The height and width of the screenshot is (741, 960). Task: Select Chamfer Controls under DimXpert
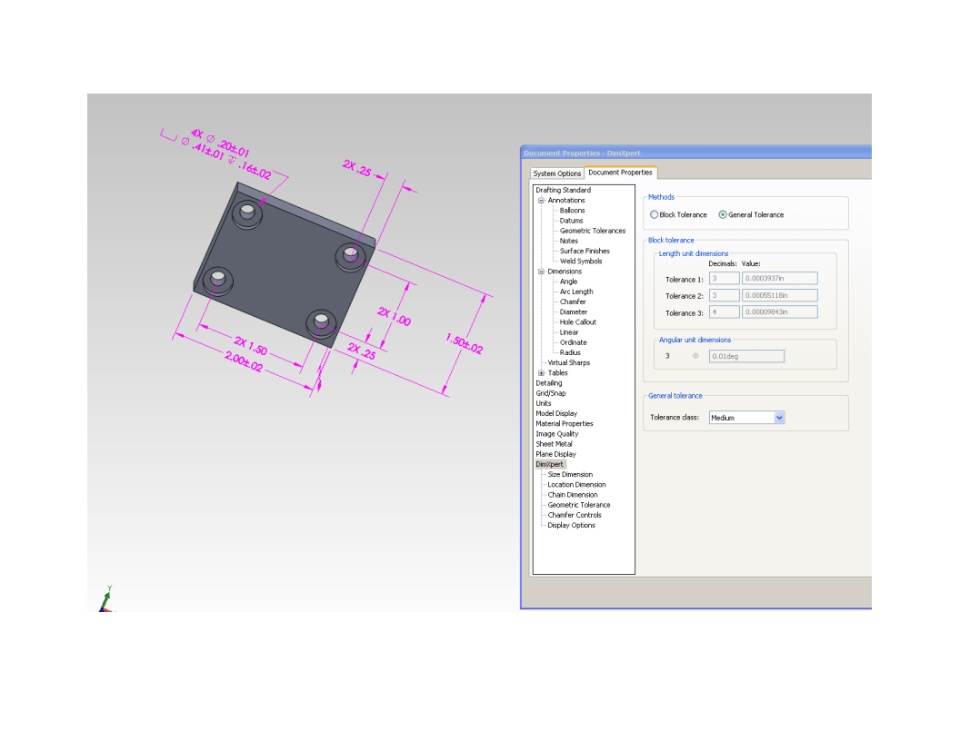[574, 515]
